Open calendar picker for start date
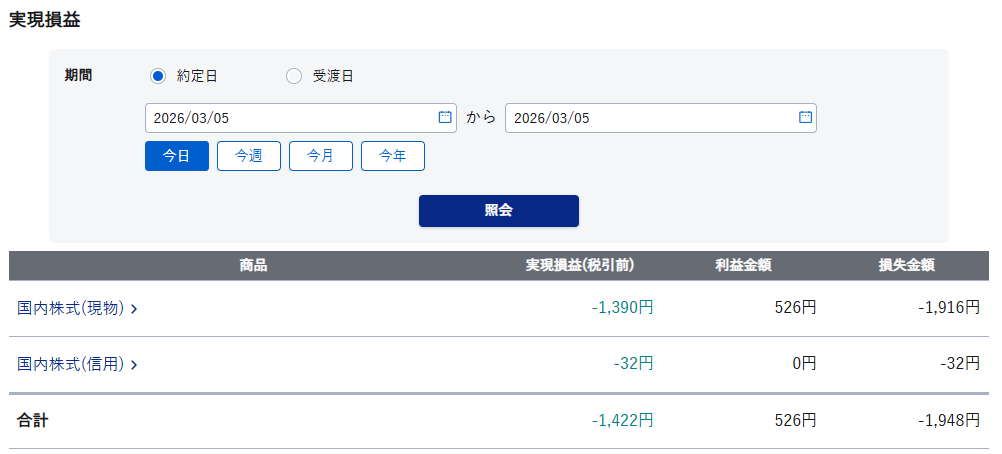The height and width of the screenshot is (454, 1002). coord(445,118)
